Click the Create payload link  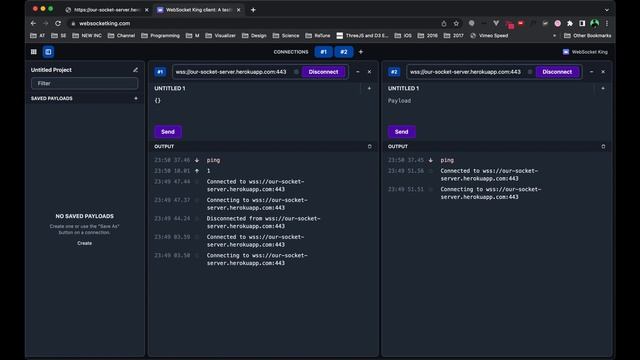84,243
